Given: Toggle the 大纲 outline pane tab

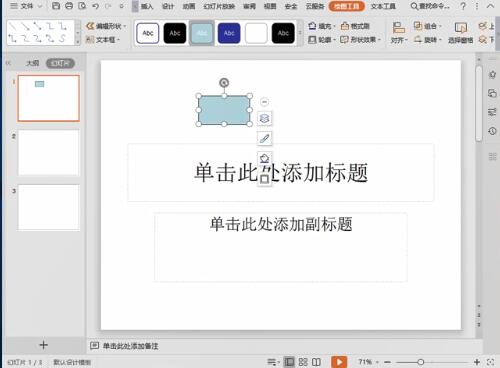Looking at the screenshot, I should click(32, 63).
